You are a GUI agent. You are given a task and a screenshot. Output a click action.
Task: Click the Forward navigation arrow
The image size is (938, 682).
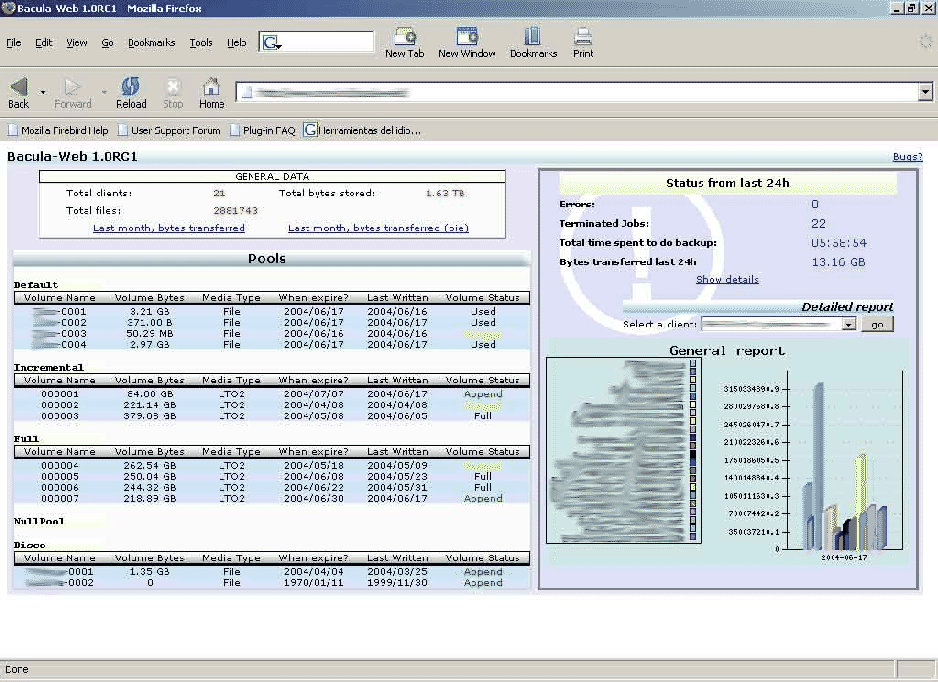tap(73, 93)
